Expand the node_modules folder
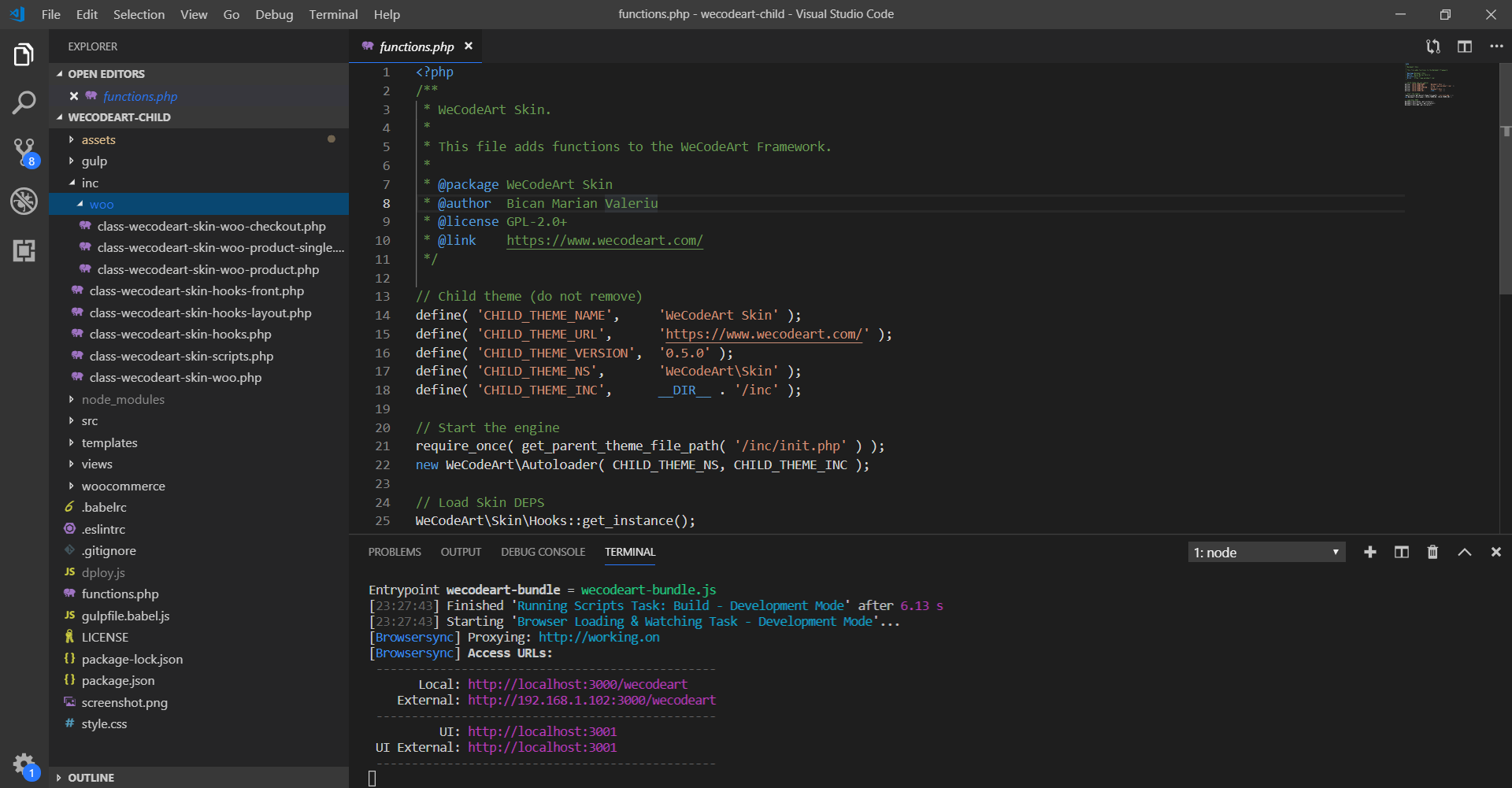1512x788 pixels. [198, 399]
